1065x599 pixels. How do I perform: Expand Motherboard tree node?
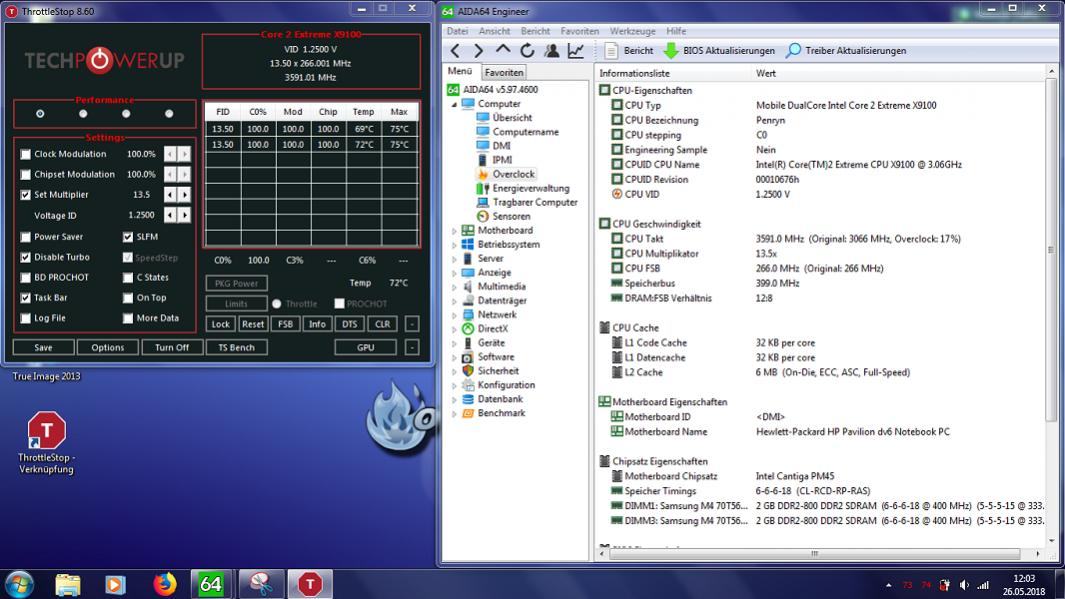pyautogui.click(x=454, y=231)
